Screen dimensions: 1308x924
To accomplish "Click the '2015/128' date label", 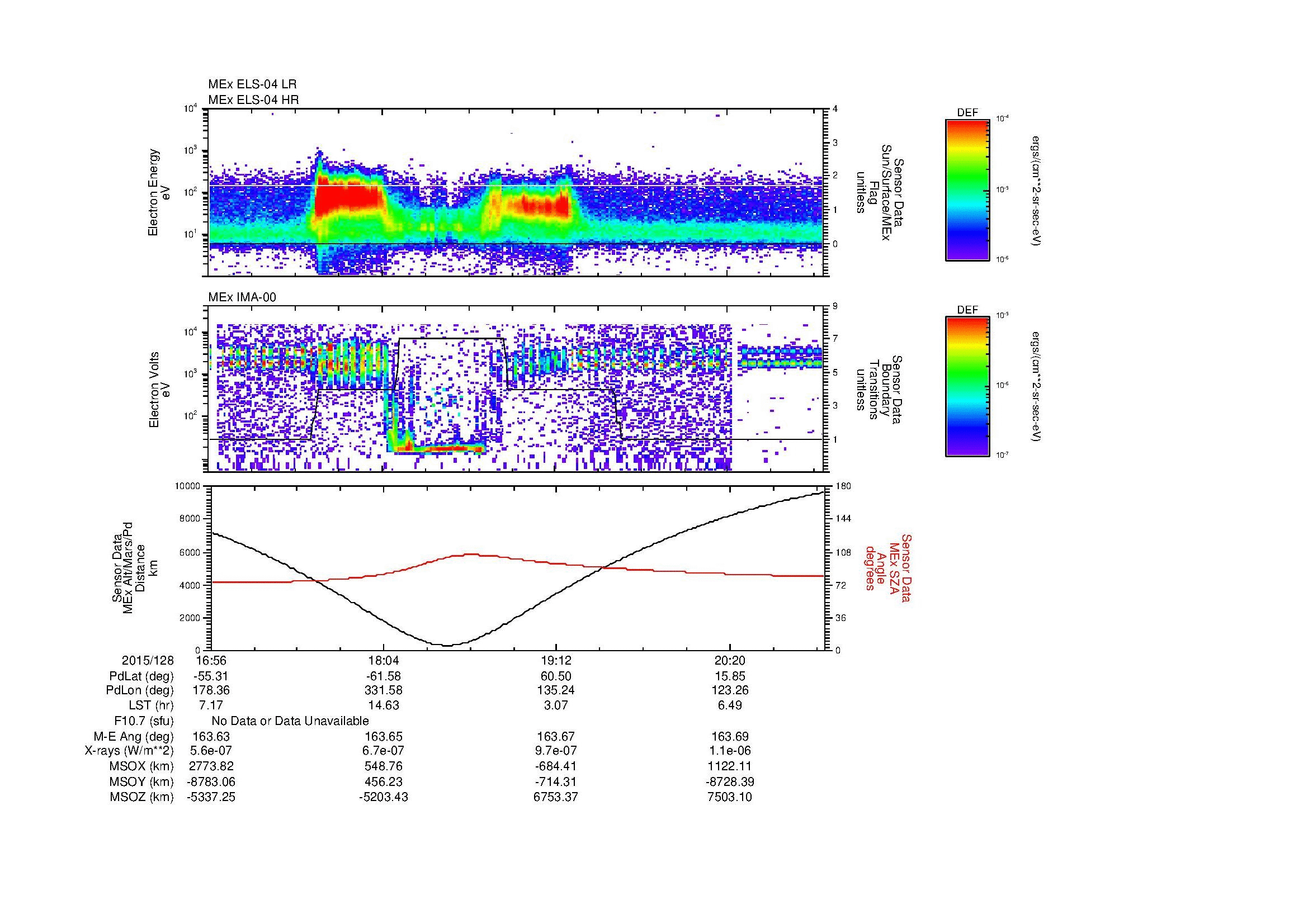I will 148,660.
